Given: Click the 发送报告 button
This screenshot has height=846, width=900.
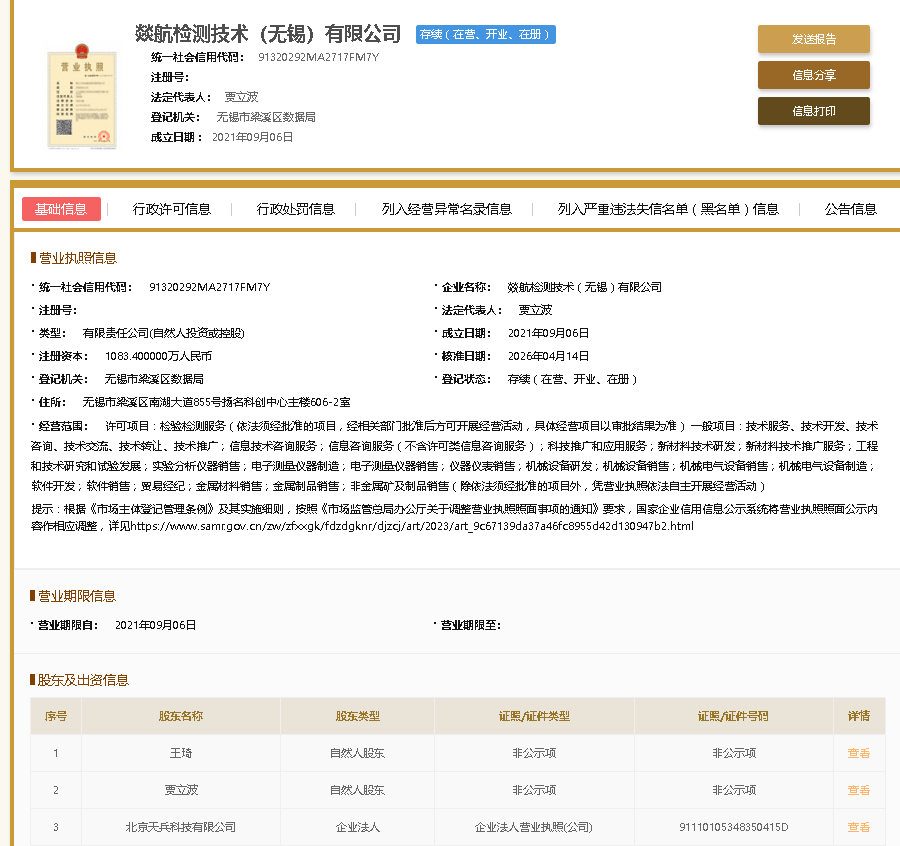Looking at the screenshot, I should (813, 39).
